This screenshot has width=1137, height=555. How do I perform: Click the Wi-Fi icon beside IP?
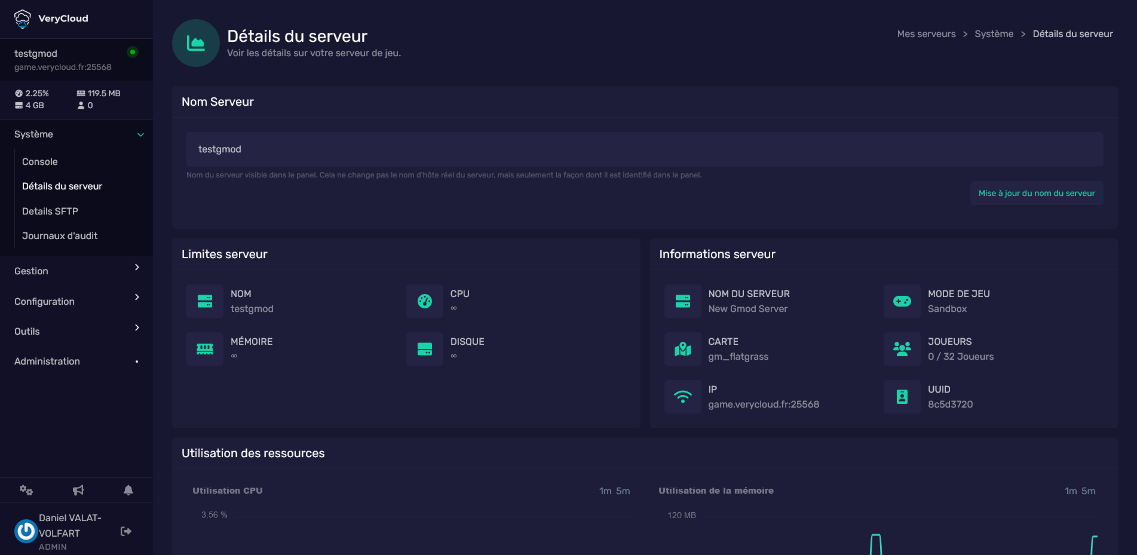[683, 397]
